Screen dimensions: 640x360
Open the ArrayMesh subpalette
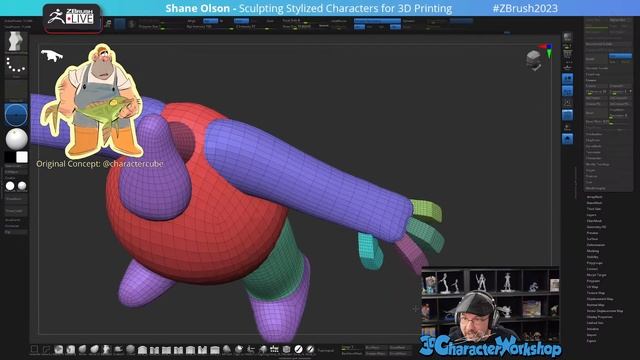[x=594, y=197]
